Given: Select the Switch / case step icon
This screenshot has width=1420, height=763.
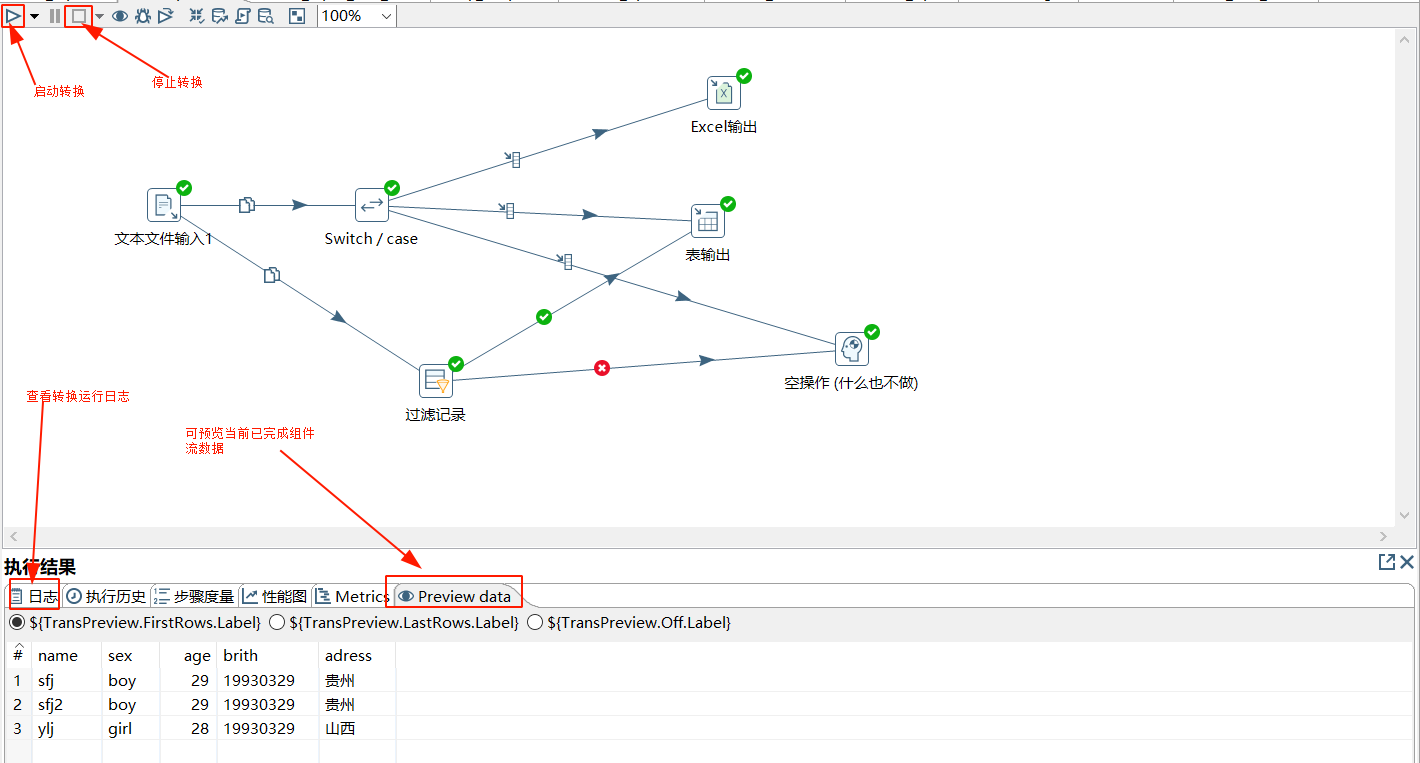Looking at the screenshot, I should pos(372,205).
